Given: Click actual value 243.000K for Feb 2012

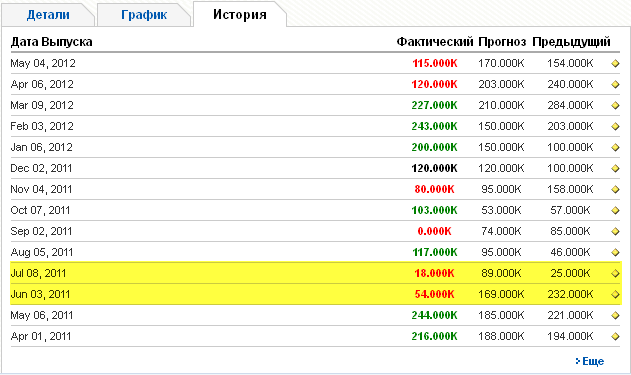Looking at the screenshot, I should point(434,126).
